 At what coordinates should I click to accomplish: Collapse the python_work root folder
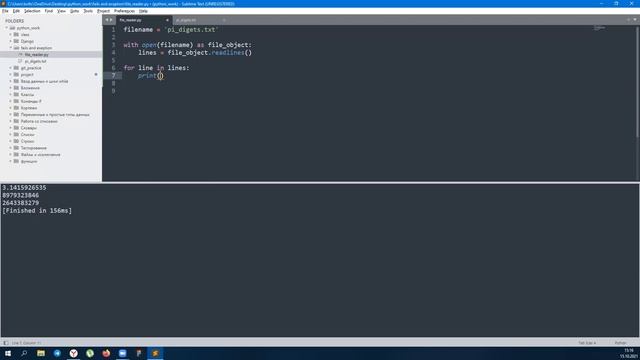[x=7, y=28]
